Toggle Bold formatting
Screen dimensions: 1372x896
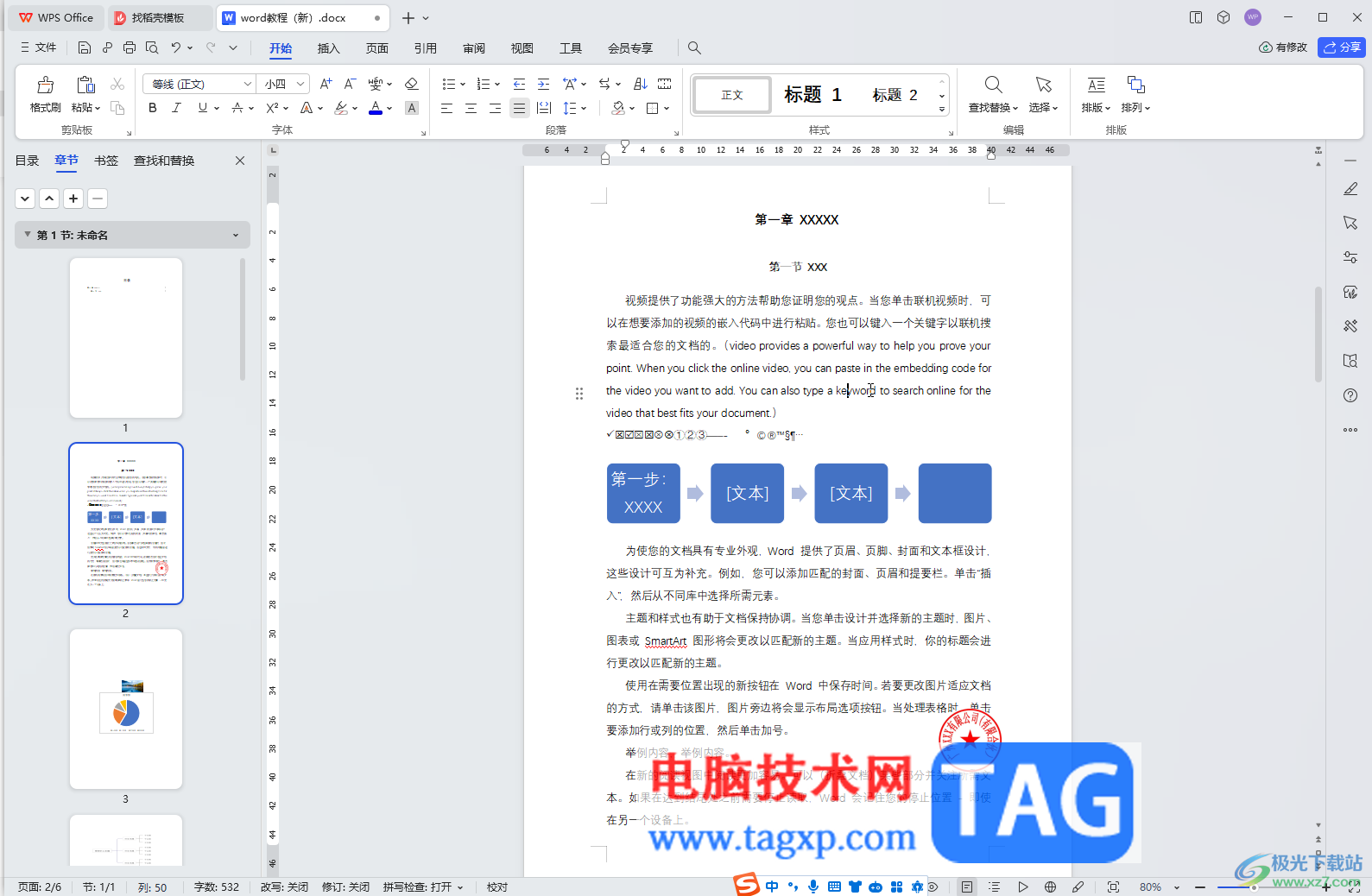coord(153,108)
